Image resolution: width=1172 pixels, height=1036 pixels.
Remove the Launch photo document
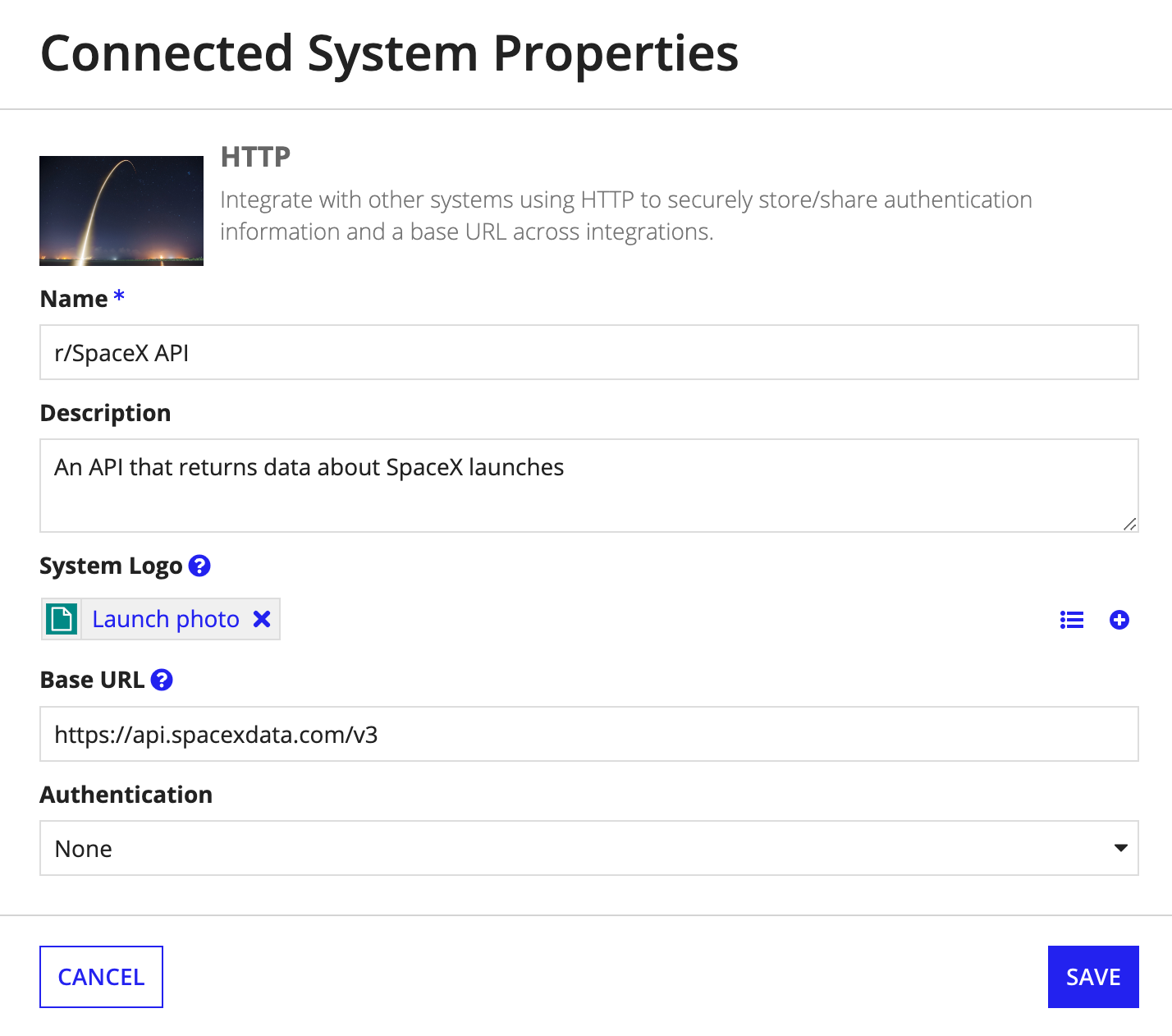click(x=262, y=619)
